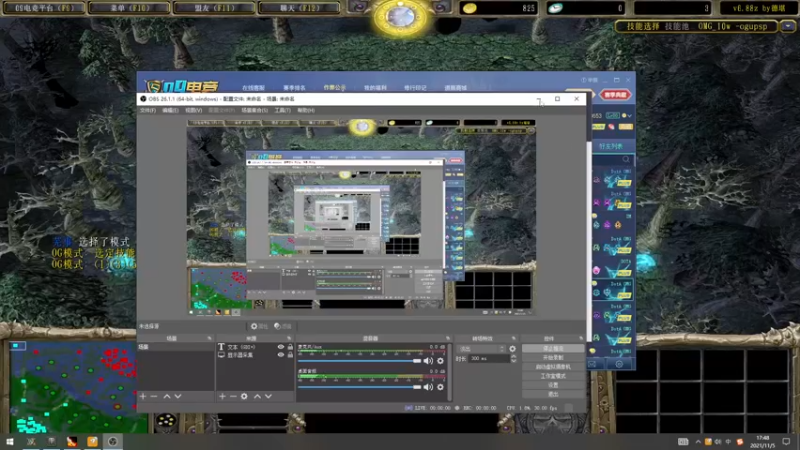Open transition properties gear icon
Image resolution: width=800 pixels, height=450 pixels.
coord(512,349)
